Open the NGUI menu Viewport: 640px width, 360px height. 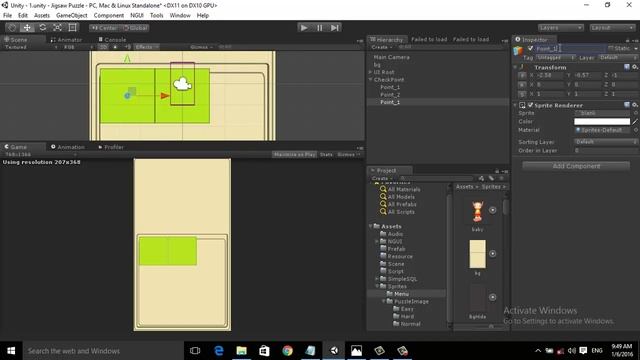point(137,16)
